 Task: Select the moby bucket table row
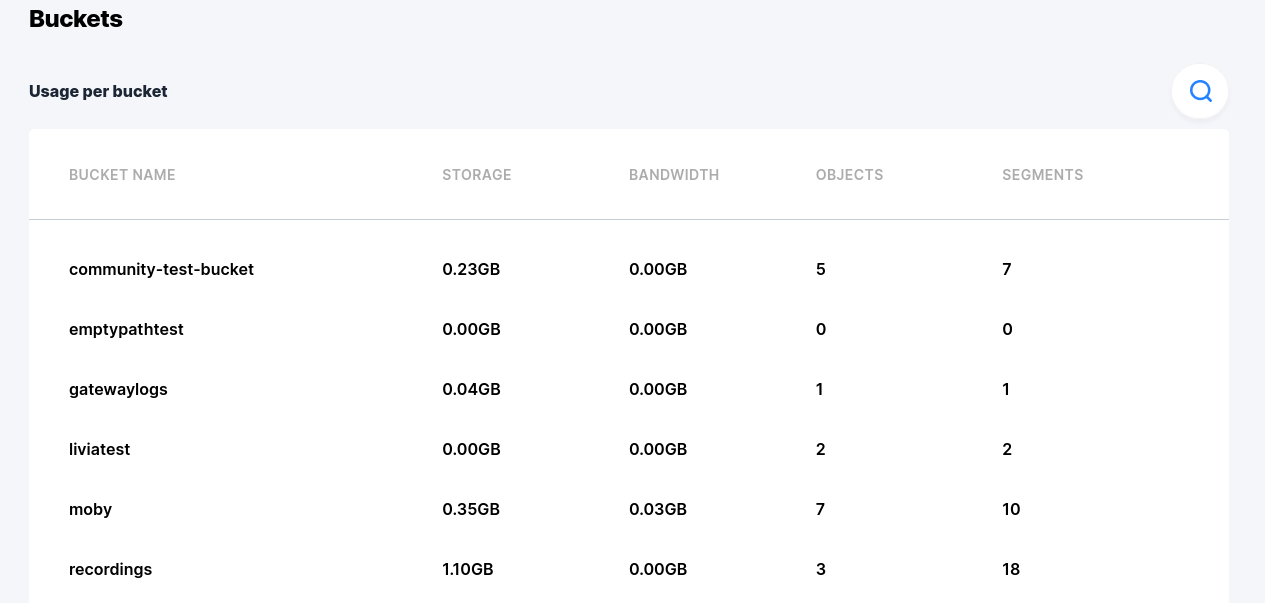point(628,509)
